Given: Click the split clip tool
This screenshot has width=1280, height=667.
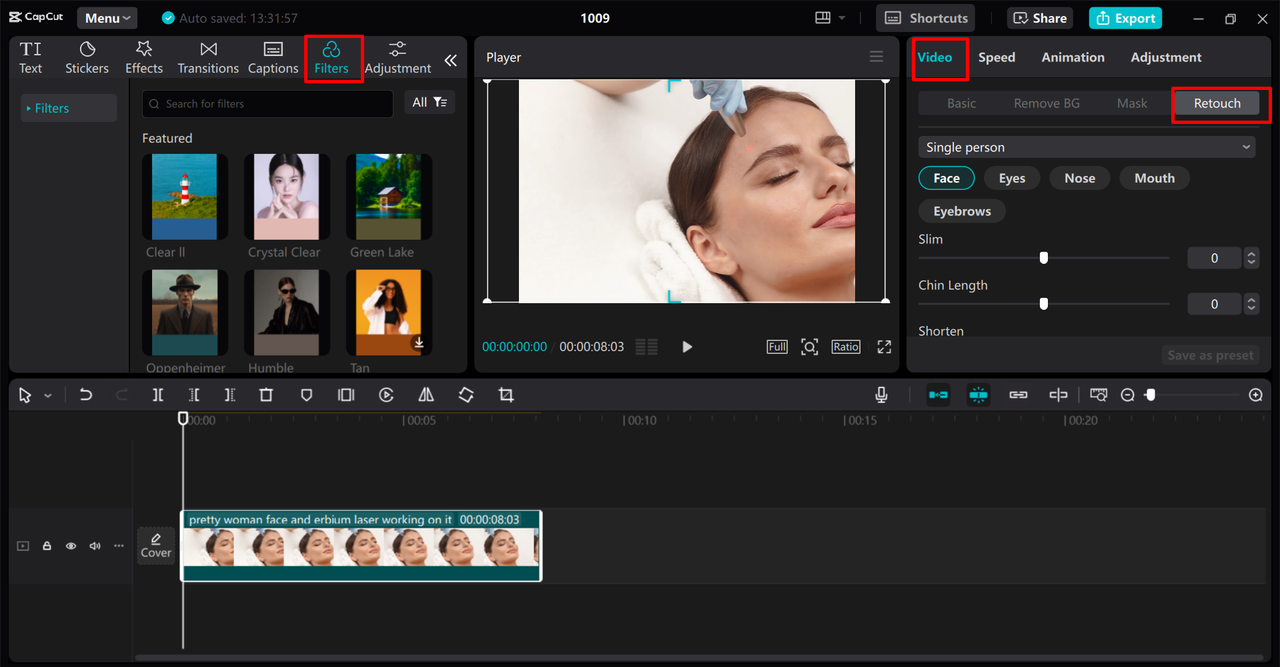Looking at the screenshot, I should pyautogui.click(x=158, y=395).
